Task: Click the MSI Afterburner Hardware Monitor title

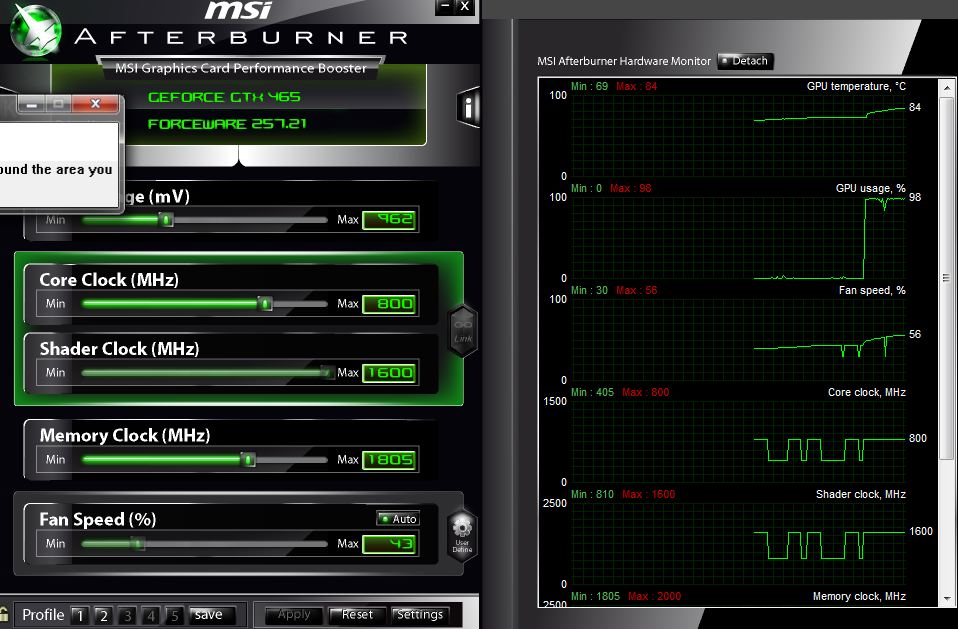Action: point(624,61)
